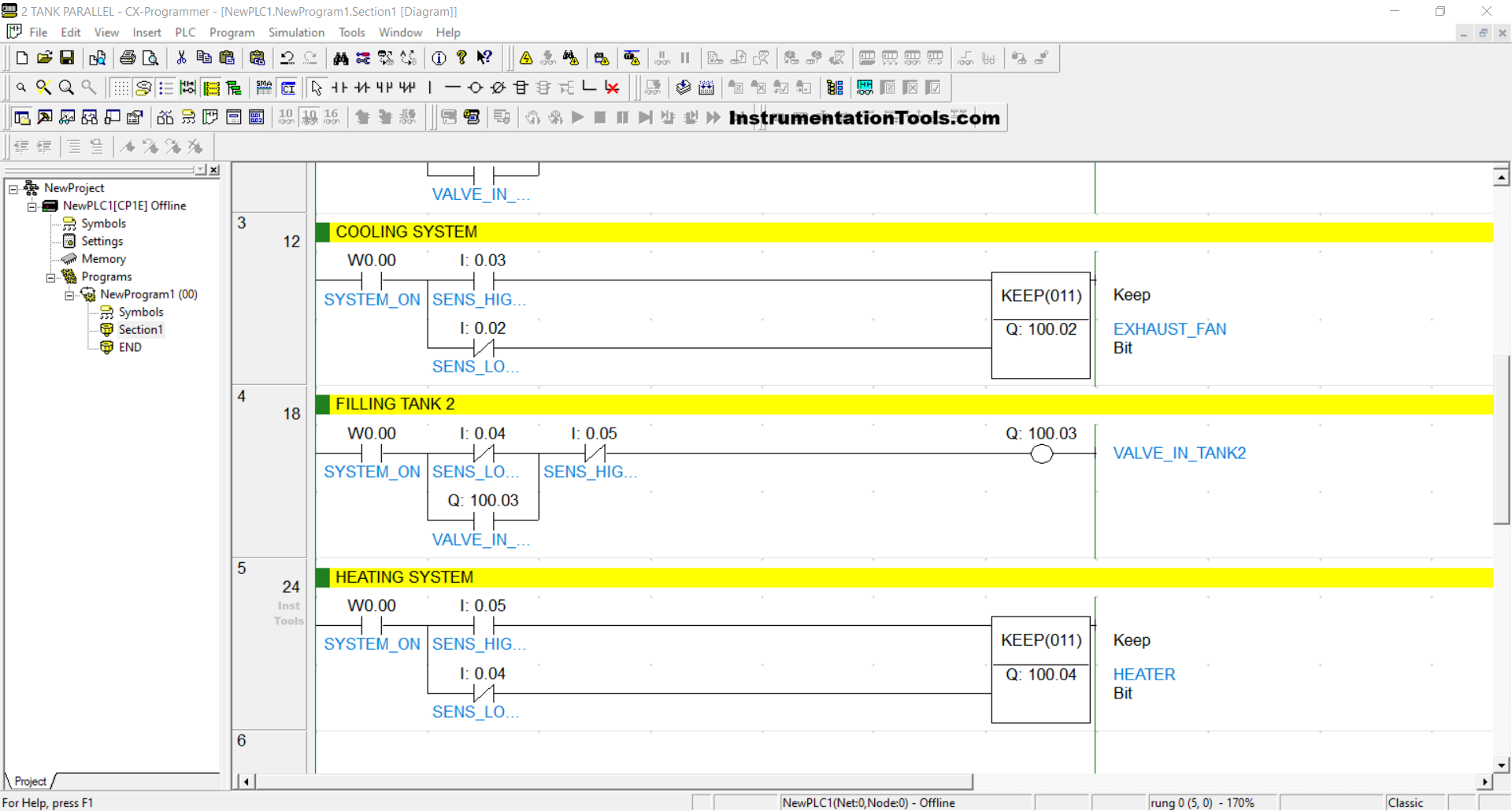Select the Project tab at the workspace bottom
Image resolution: width=1512 pixels, height=811 pixels.
pos(30,781)
